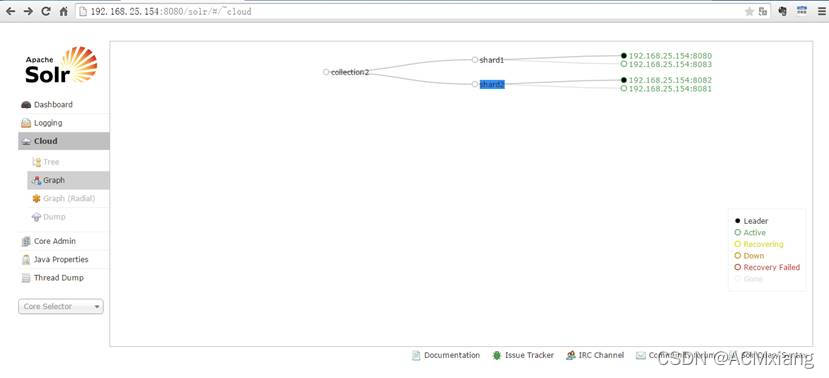Click the Thread Dump icon

(26, 278)
